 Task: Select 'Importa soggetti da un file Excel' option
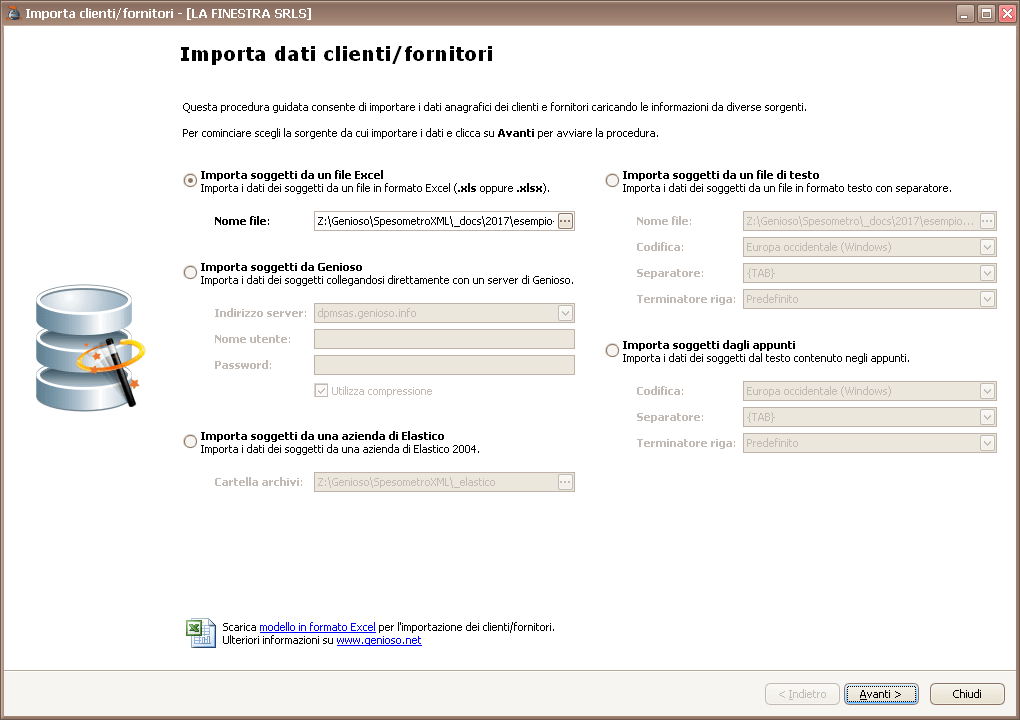(190, 180)
